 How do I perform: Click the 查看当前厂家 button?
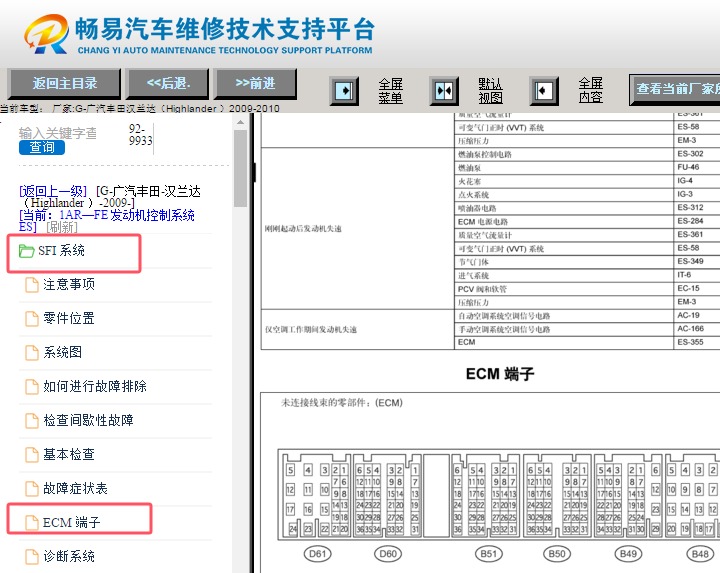675,89
